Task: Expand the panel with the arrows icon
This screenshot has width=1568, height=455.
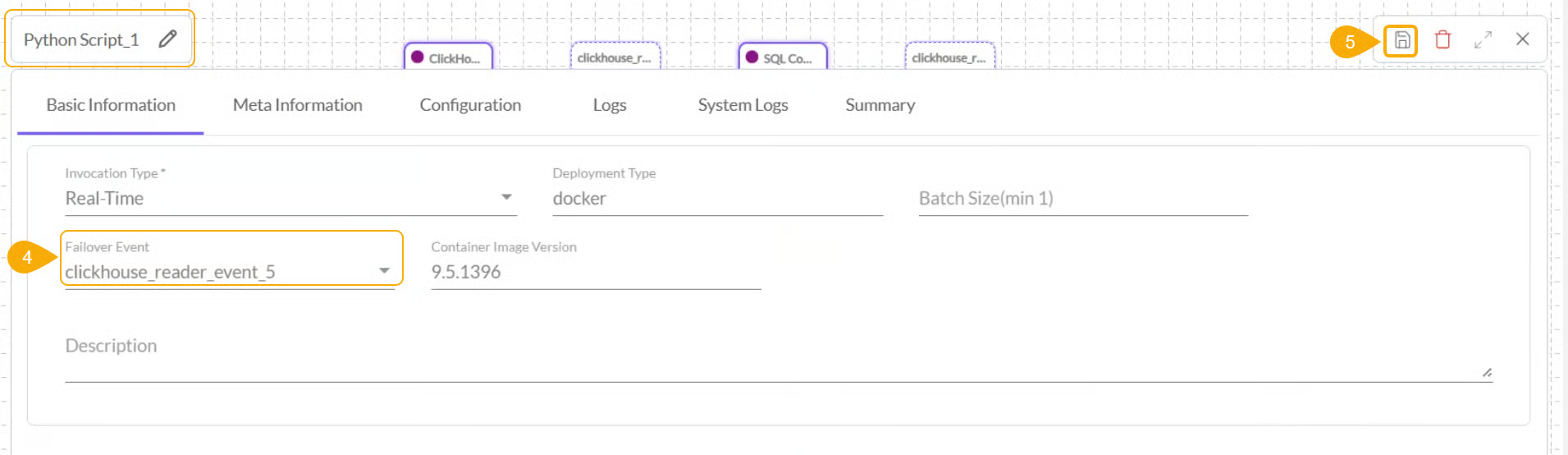Action: pyautogui.click(x=1483, y=39)
